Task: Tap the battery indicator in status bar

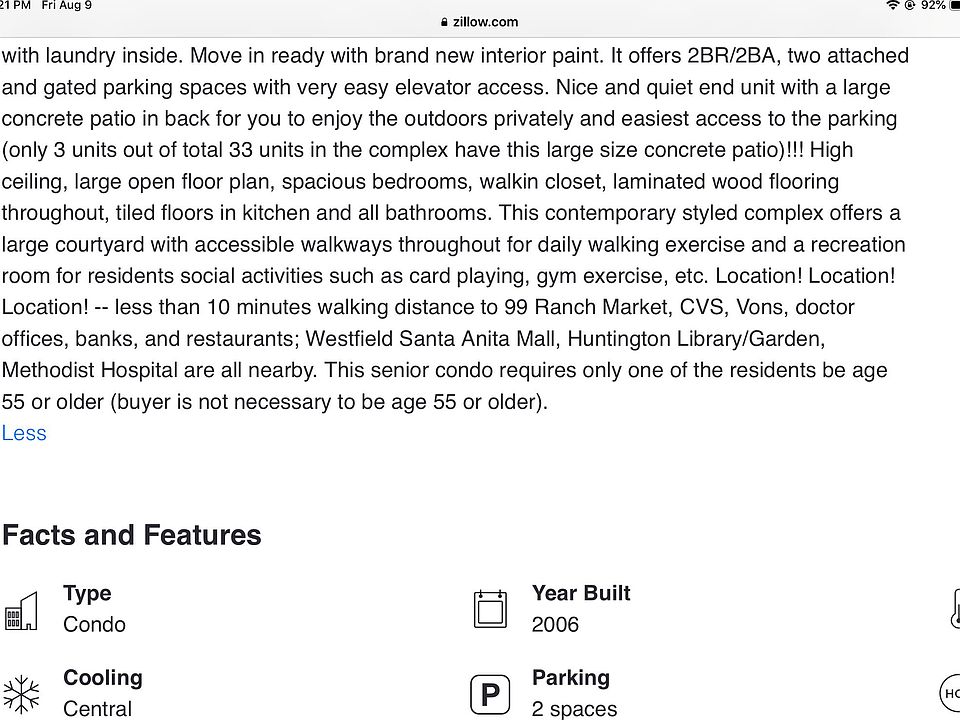Action: pyautogui.click(x=953, y=6)
